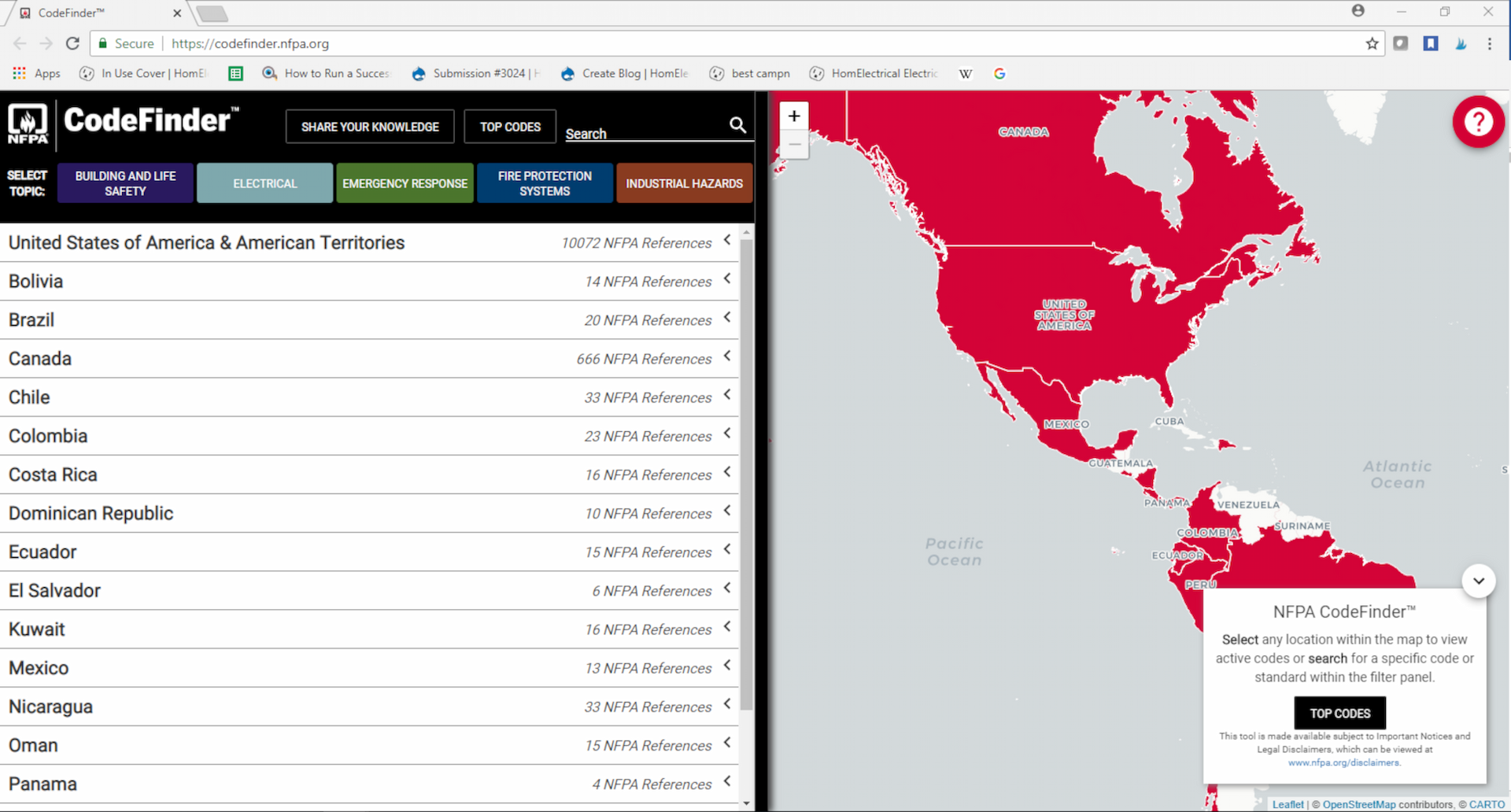Open the green spreadsheet bookmark icon
This screenshot has height=812, width=1511.
(235, 73)
